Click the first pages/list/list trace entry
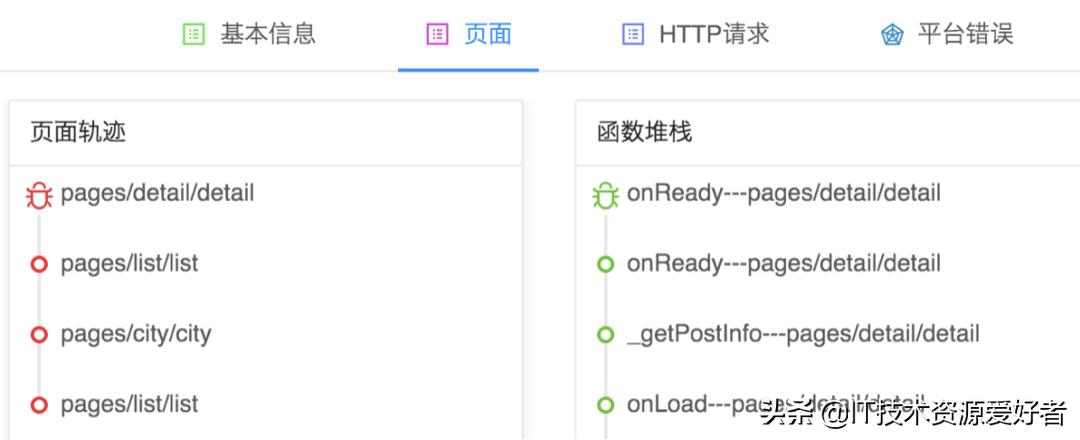 129,264
